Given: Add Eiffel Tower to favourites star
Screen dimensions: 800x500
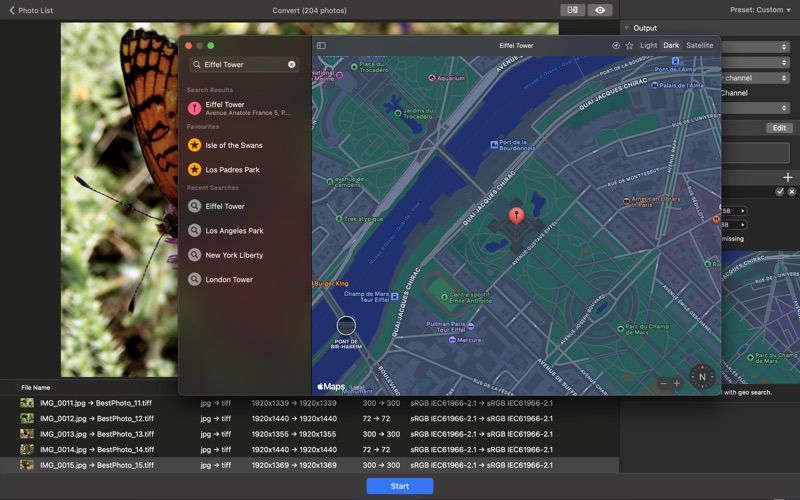Looking at the screenshot, I should pyautogui.click(x=630, y=45).
